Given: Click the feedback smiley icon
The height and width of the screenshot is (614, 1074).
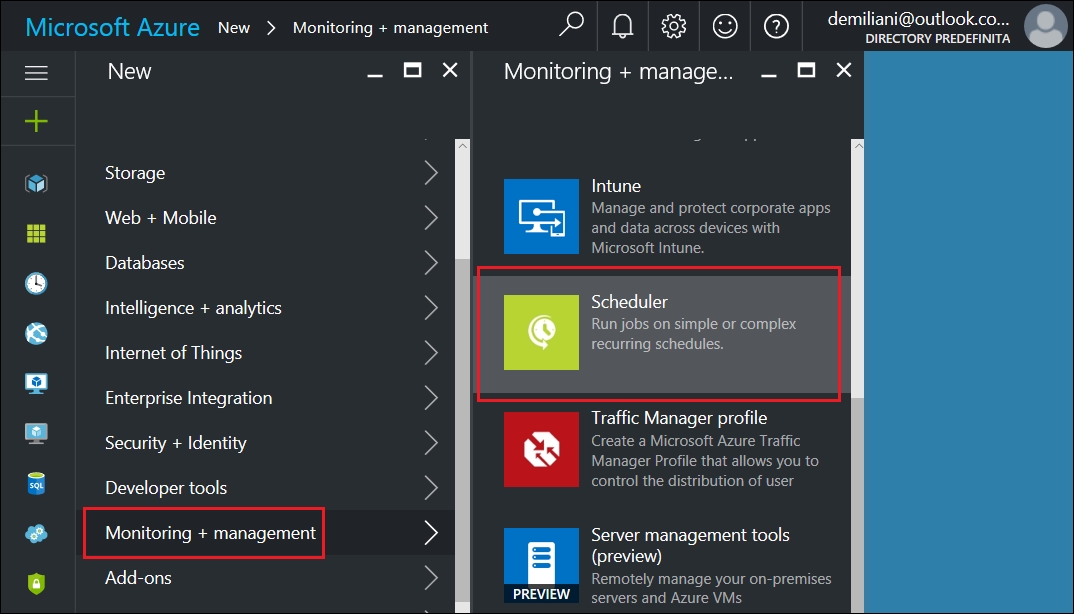Looking at the screenshot, I should pos(725,27).
